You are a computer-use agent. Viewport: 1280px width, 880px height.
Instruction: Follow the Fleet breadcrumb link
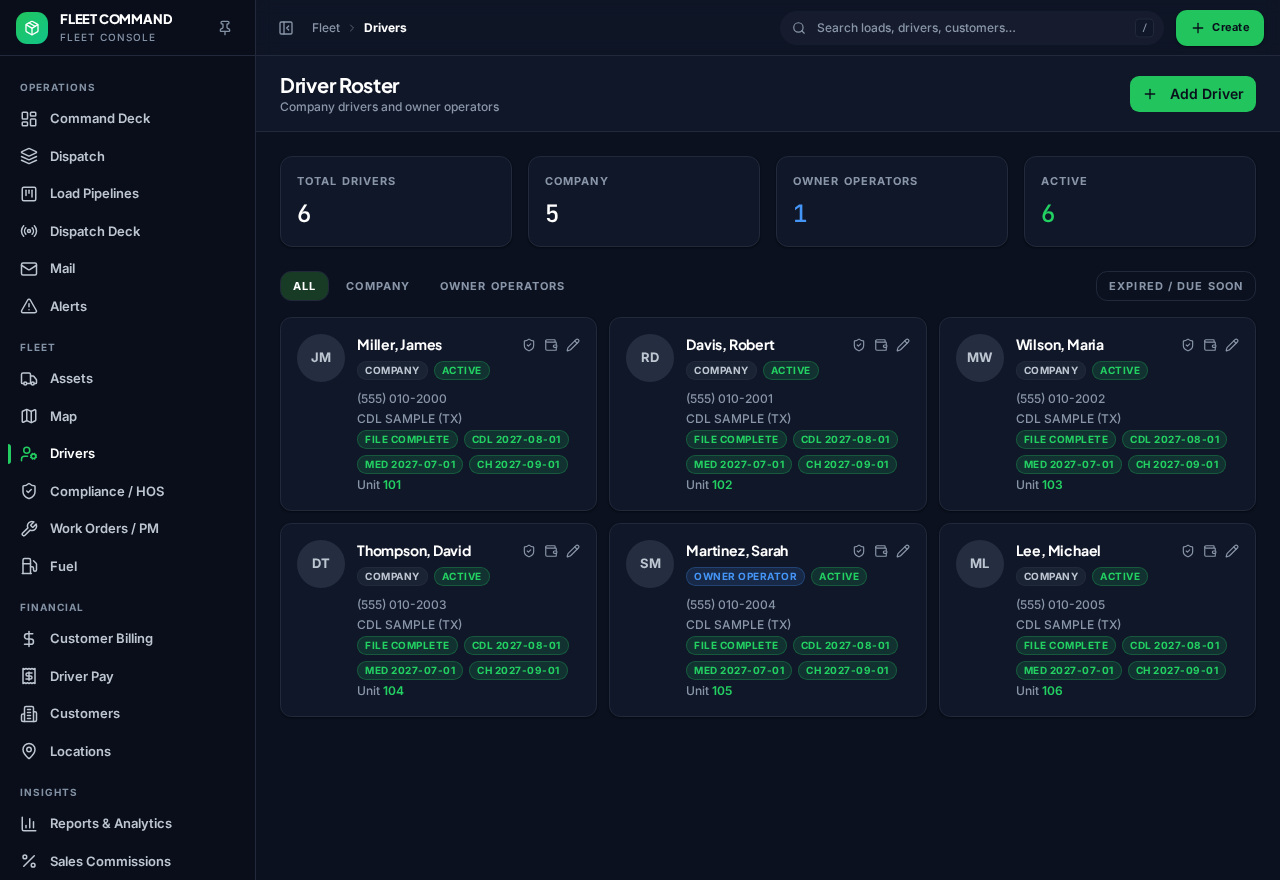pos(326,28)
